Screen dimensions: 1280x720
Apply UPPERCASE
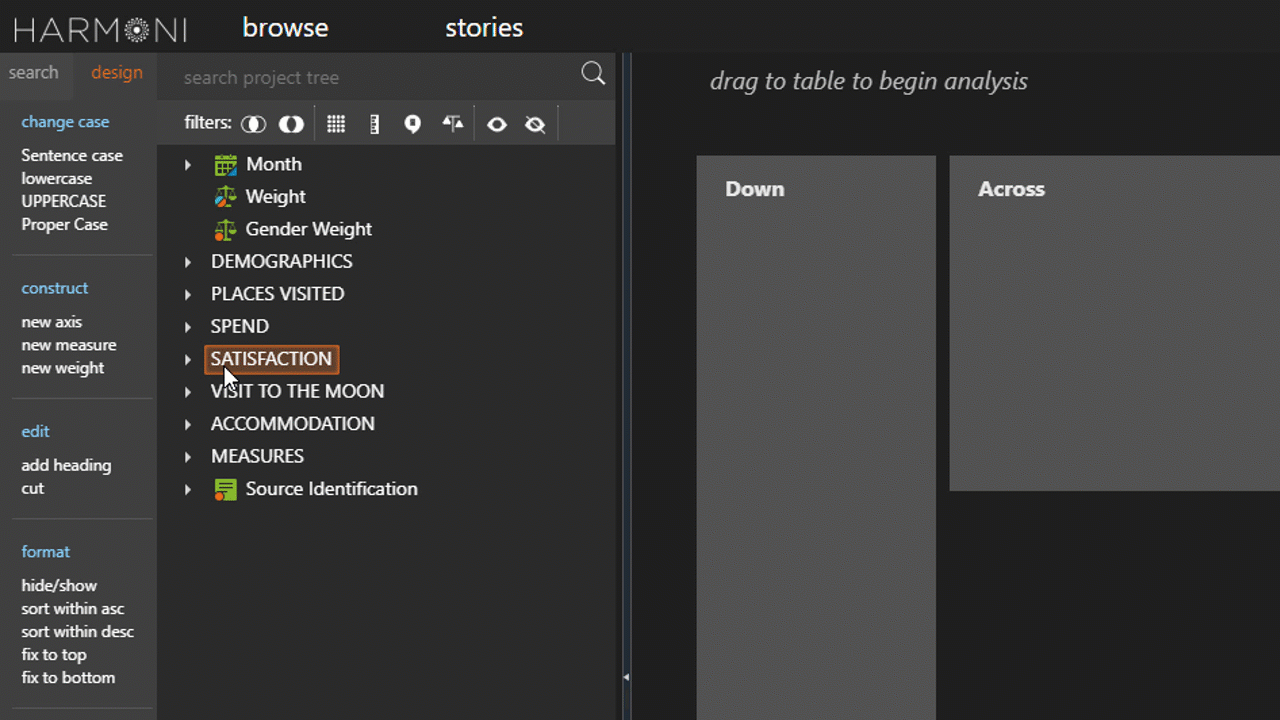64,201
